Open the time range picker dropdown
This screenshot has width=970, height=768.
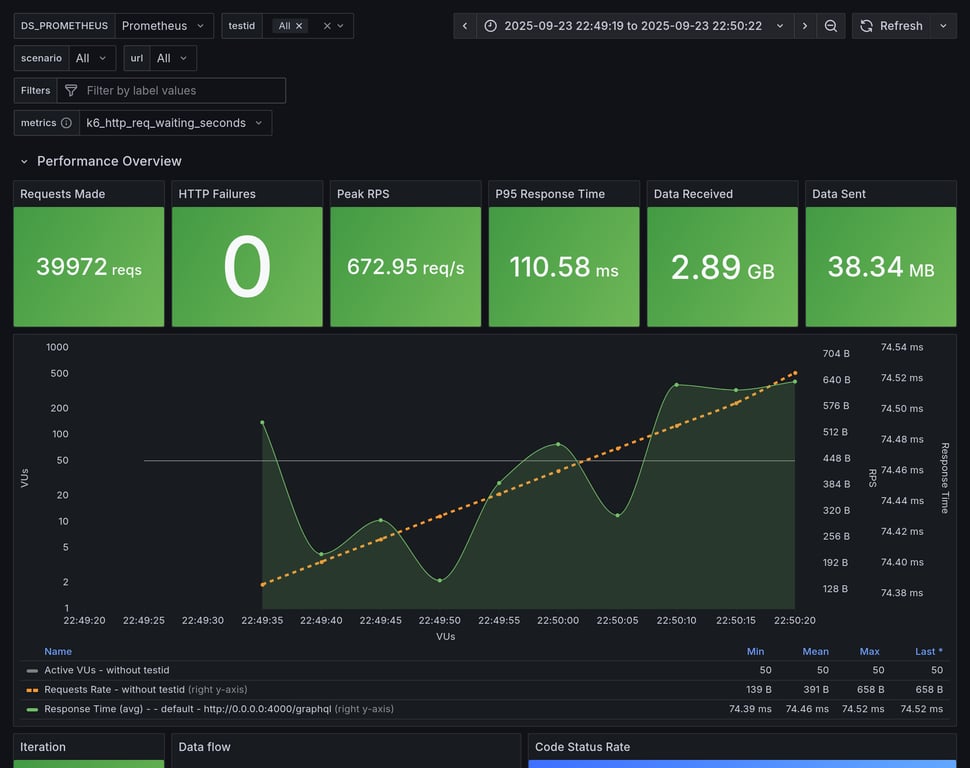click(635, 26)
